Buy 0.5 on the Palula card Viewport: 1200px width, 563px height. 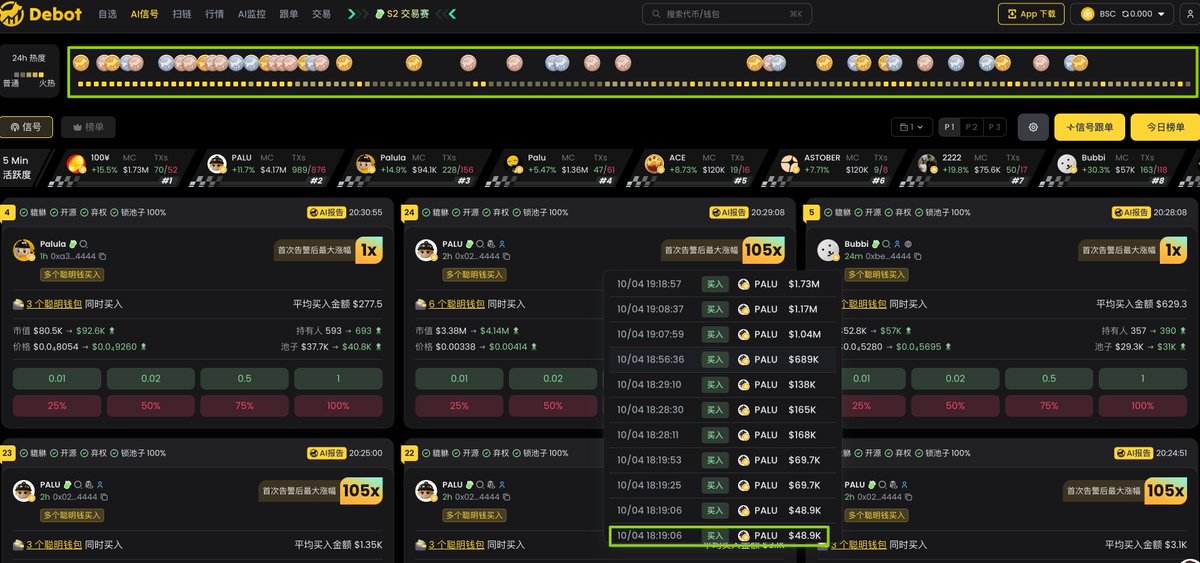tap(244, 379)
